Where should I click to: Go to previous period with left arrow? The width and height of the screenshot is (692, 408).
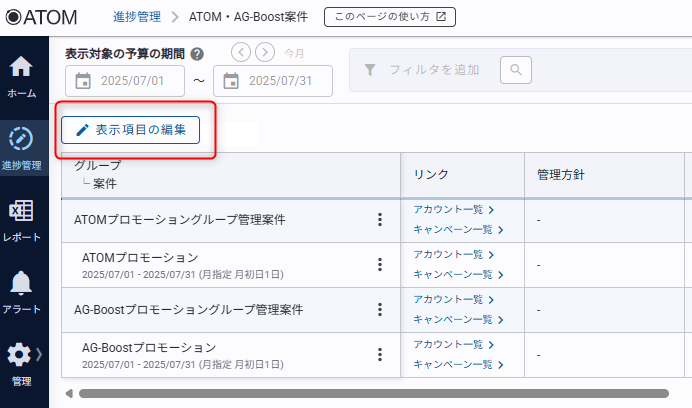(240, 53)
